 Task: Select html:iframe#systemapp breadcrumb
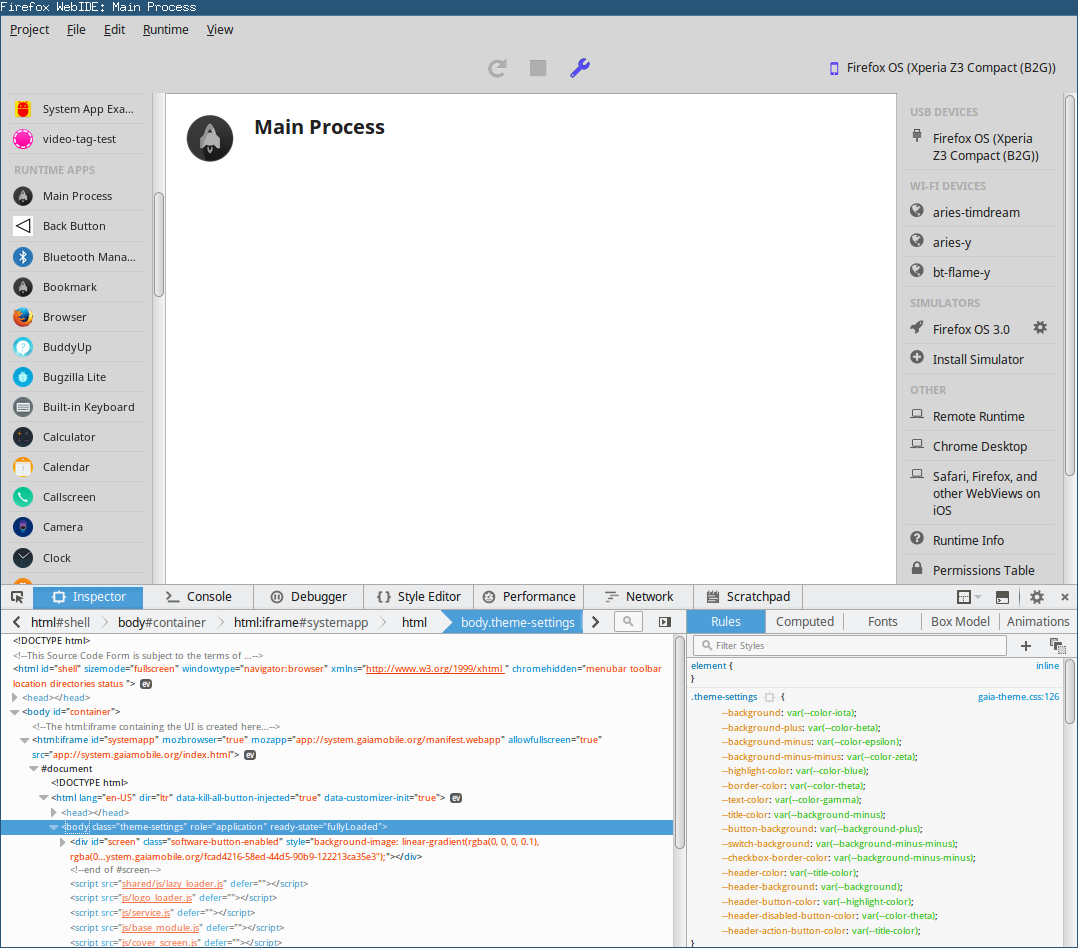coord(300,622)
